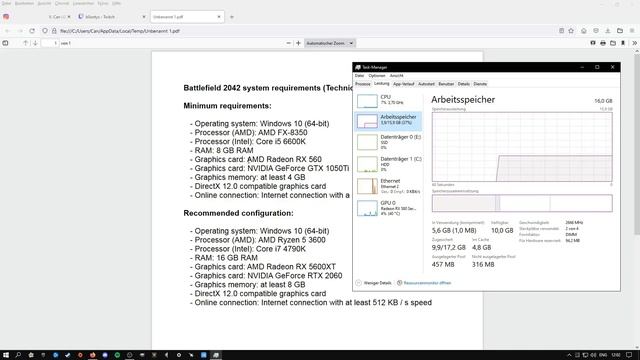Click the PDF open file folder icon
The image size is (640, 360).
[x=613, y=43]
